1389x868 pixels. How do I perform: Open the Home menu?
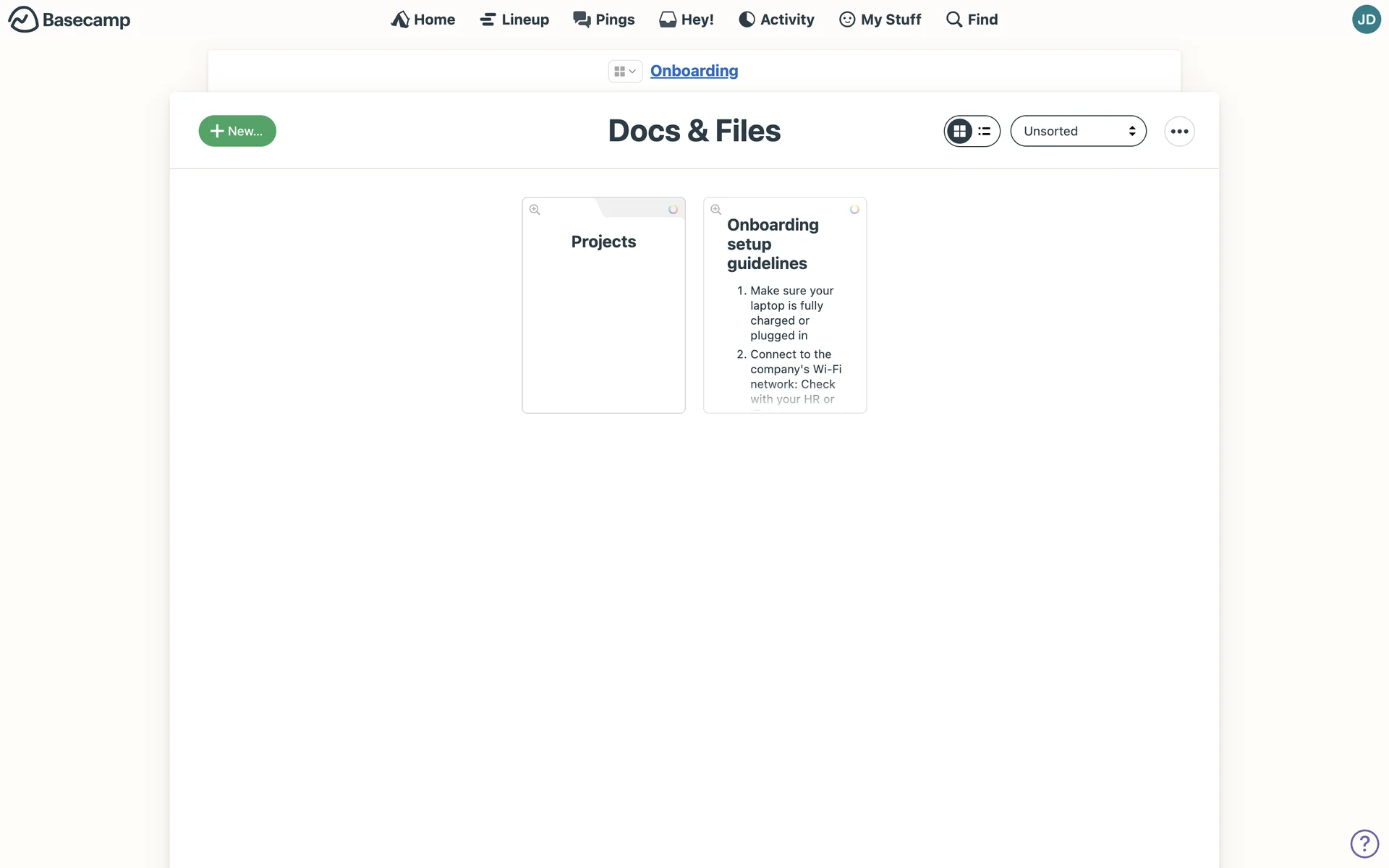point(423,20)
